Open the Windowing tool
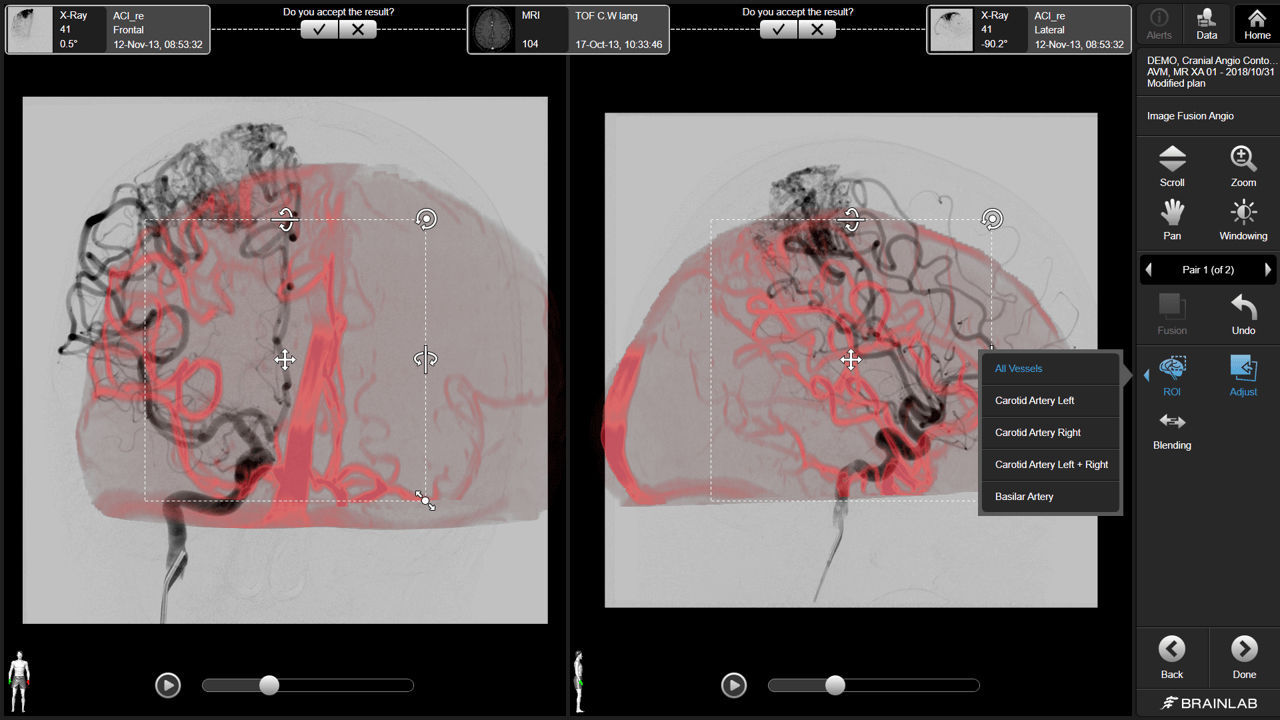1280x720 pixels. click(x=1243, y=218)
